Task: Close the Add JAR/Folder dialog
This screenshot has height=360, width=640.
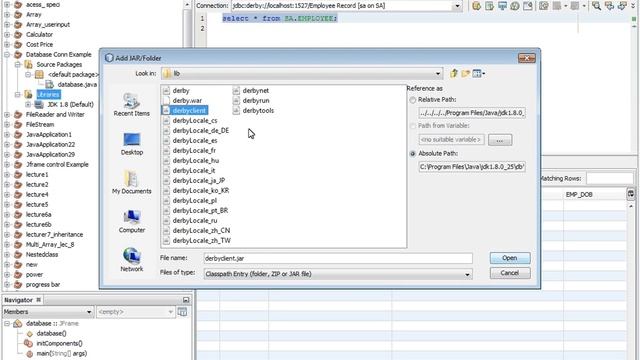Action: pyautogui.click(x=527, y=58)
